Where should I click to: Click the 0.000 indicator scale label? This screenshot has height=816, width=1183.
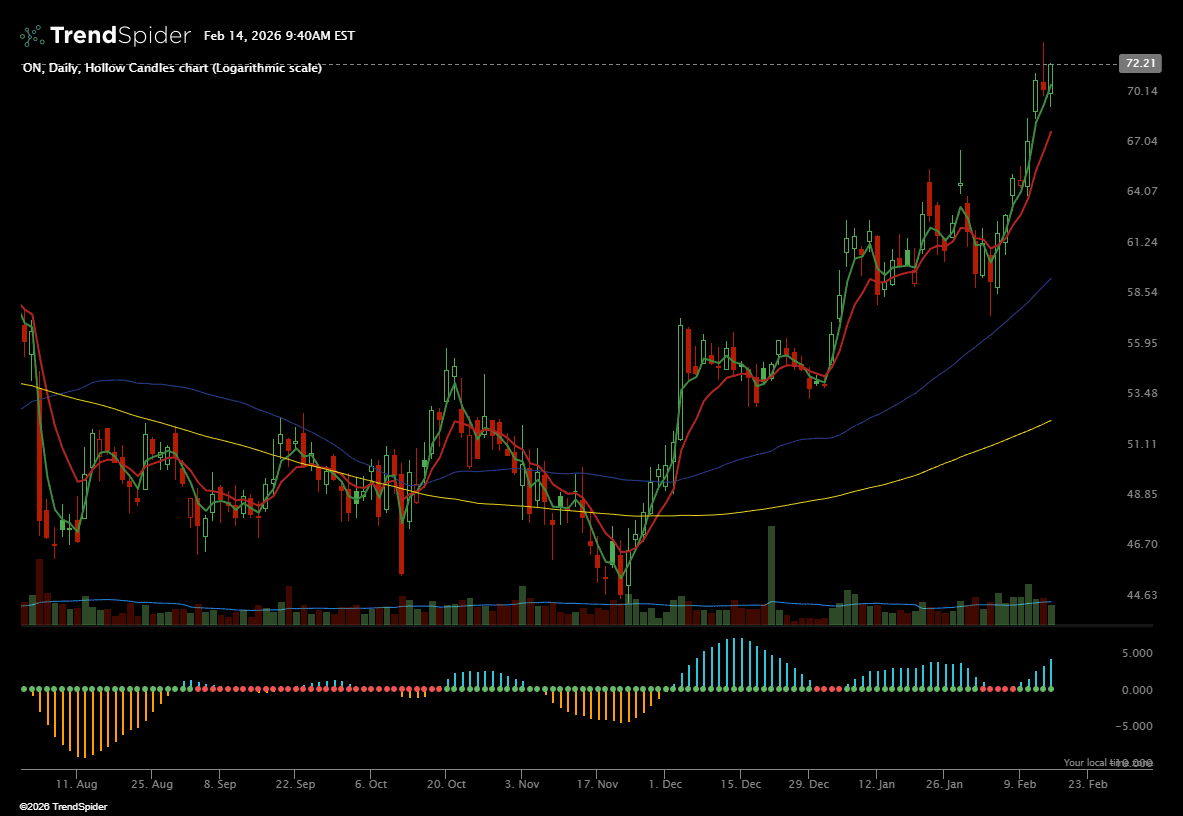pos(1135,690)
